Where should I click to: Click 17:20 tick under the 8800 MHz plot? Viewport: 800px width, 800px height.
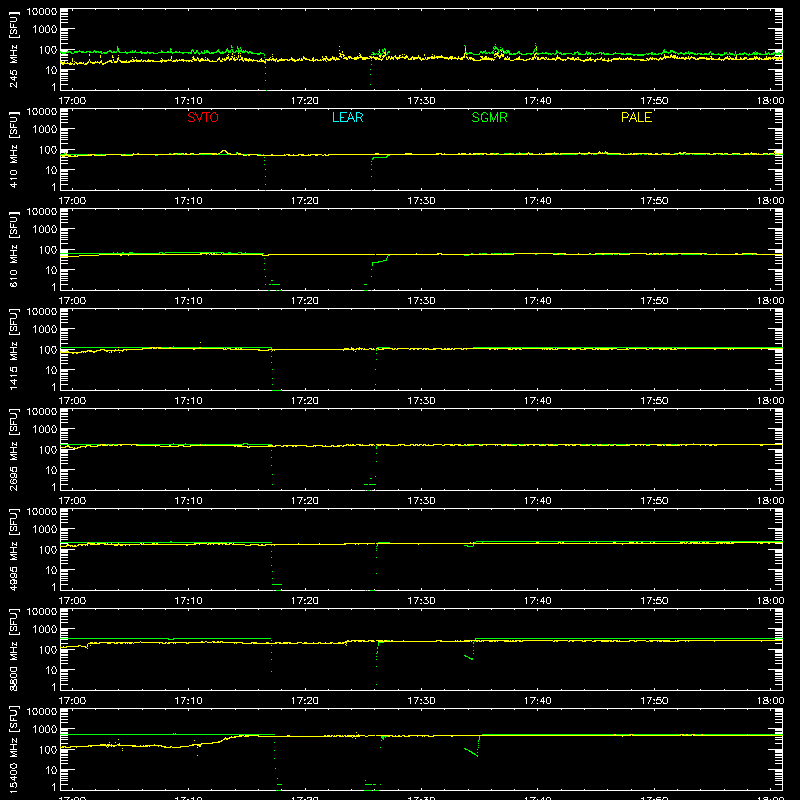pyautogui.click(x=305, y=701)
